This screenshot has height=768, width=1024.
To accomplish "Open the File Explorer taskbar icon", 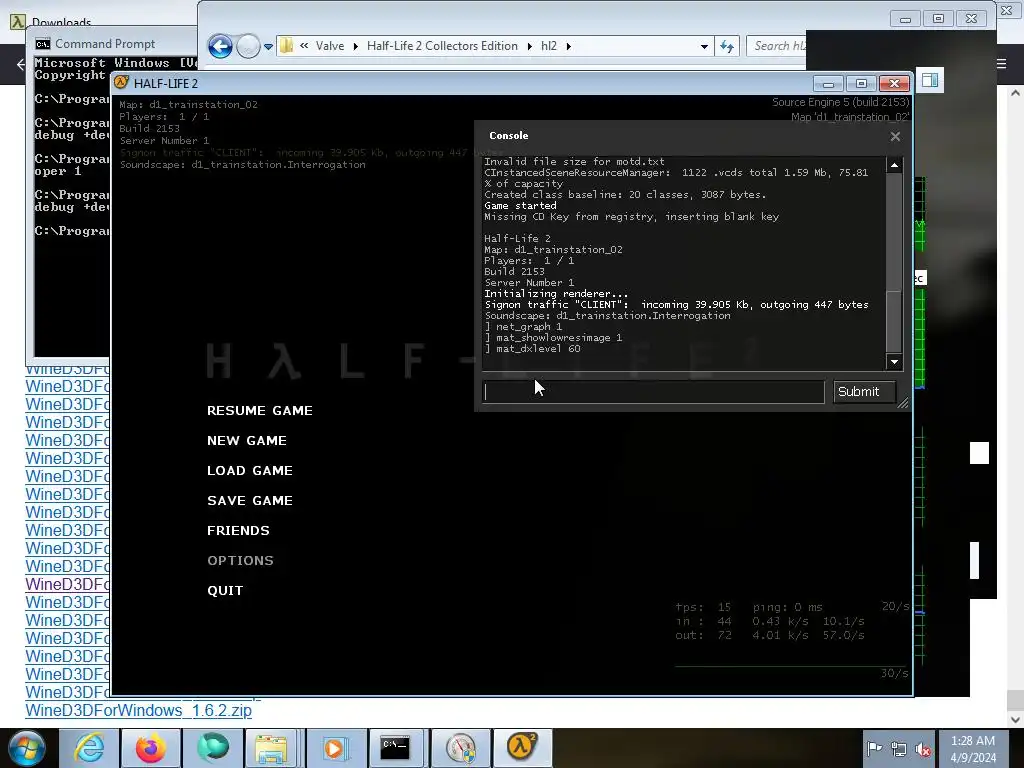I will [x=271, y=748].
